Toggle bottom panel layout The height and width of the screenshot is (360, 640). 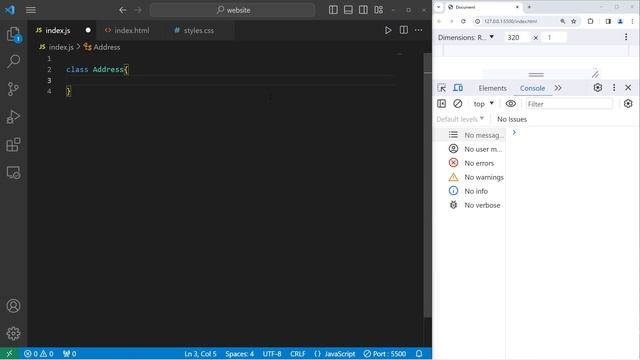click(x=348, y=10)
